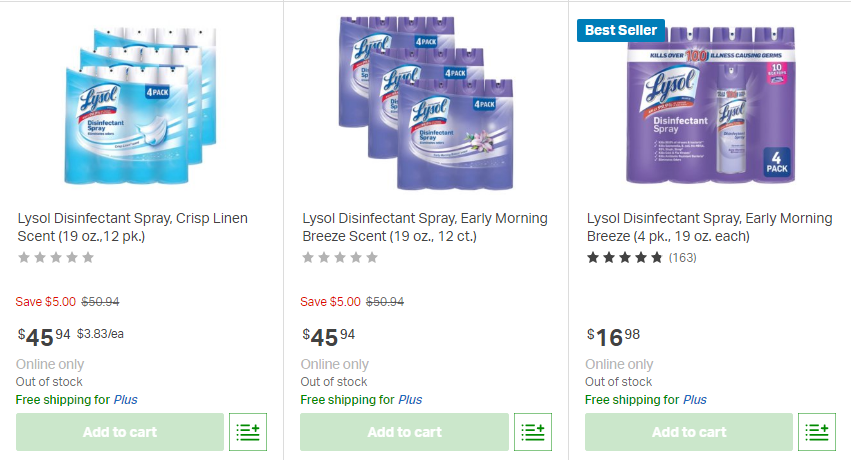This screenshot has width=851, height=460.
Task: Add 4 pk. Early Morning Breeze to list
Action: point(817,432)
